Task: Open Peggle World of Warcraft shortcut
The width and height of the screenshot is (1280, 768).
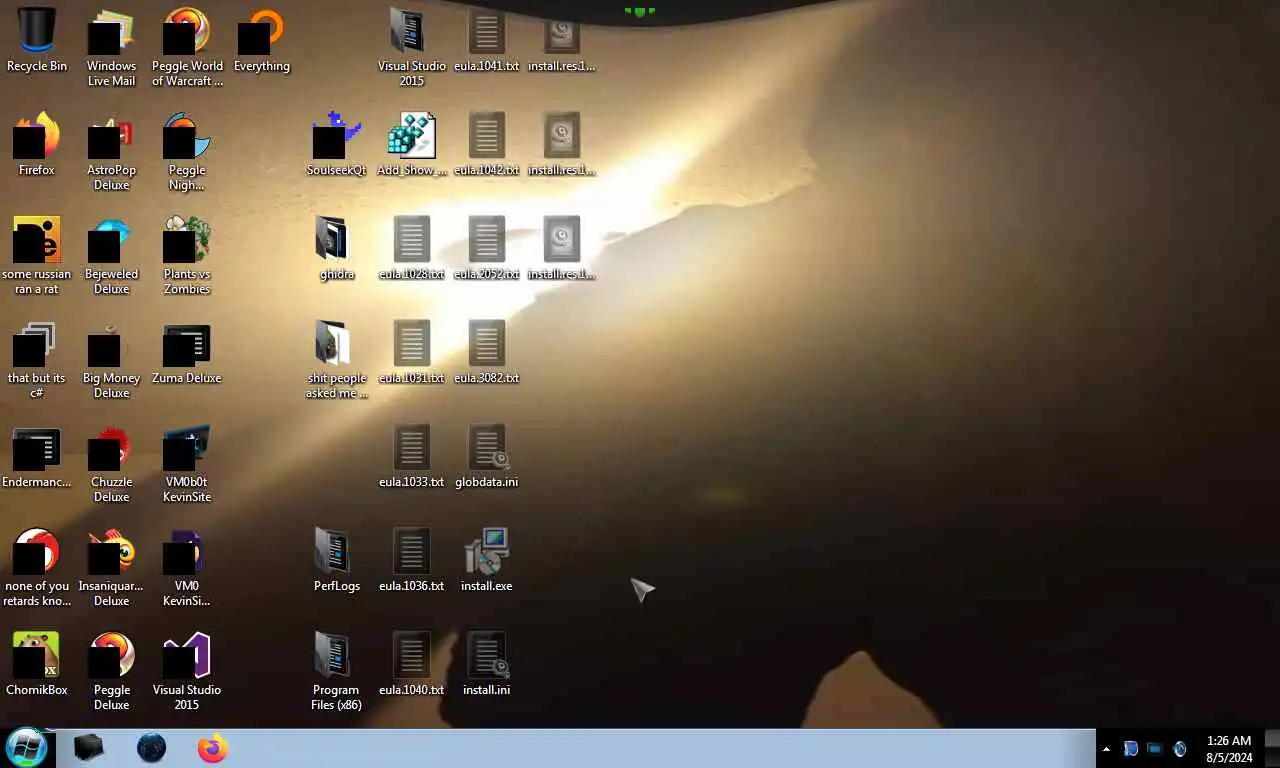Action: pyautogui.click(x=187, y=47)
